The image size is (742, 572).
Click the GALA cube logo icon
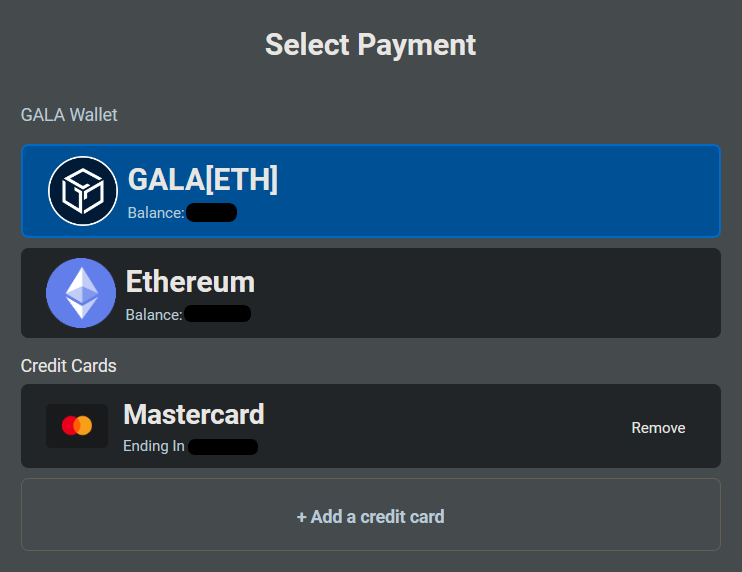point(83,191)
